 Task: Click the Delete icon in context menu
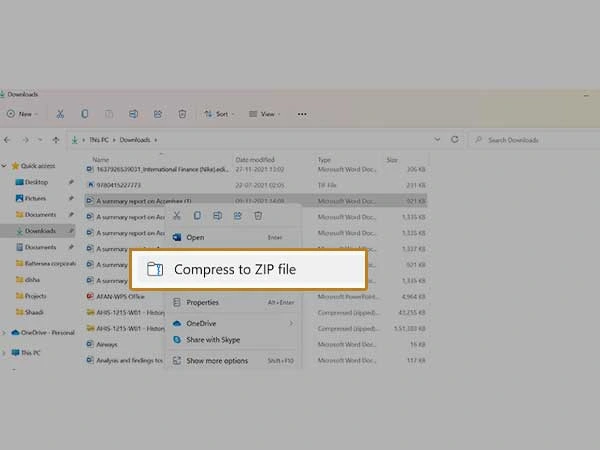(258, 215)
